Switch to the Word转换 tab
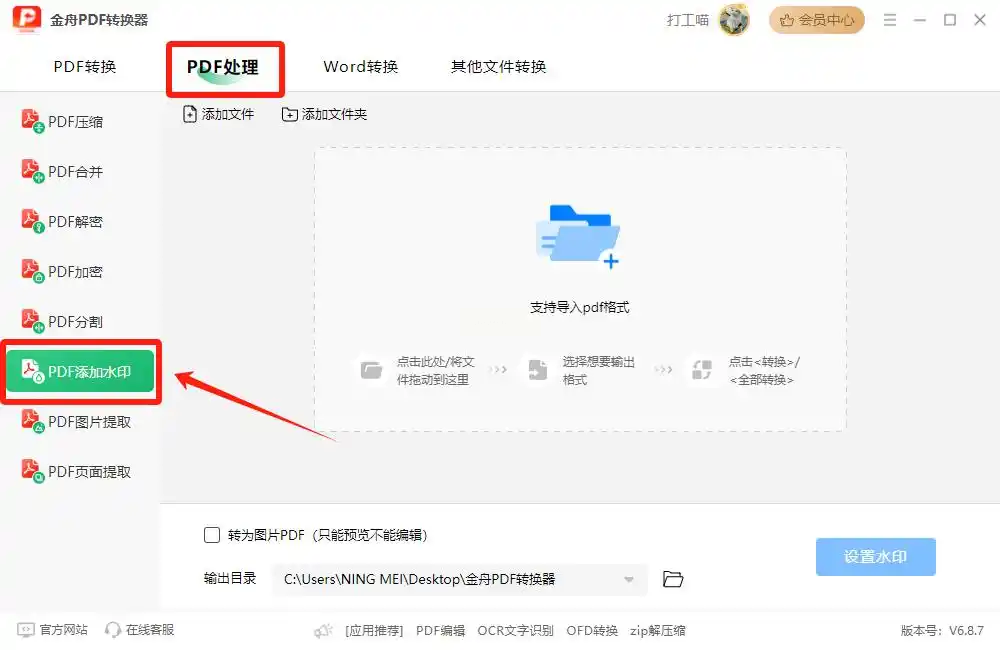 [x=360, y=66]
